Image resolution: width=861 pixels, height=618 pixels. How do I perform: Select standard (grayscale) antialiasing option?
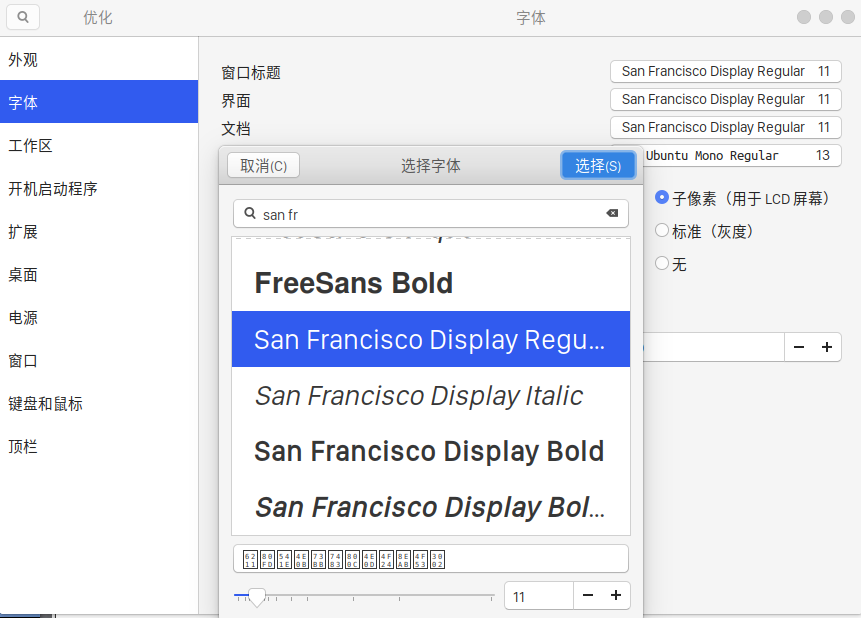(662, 231)
